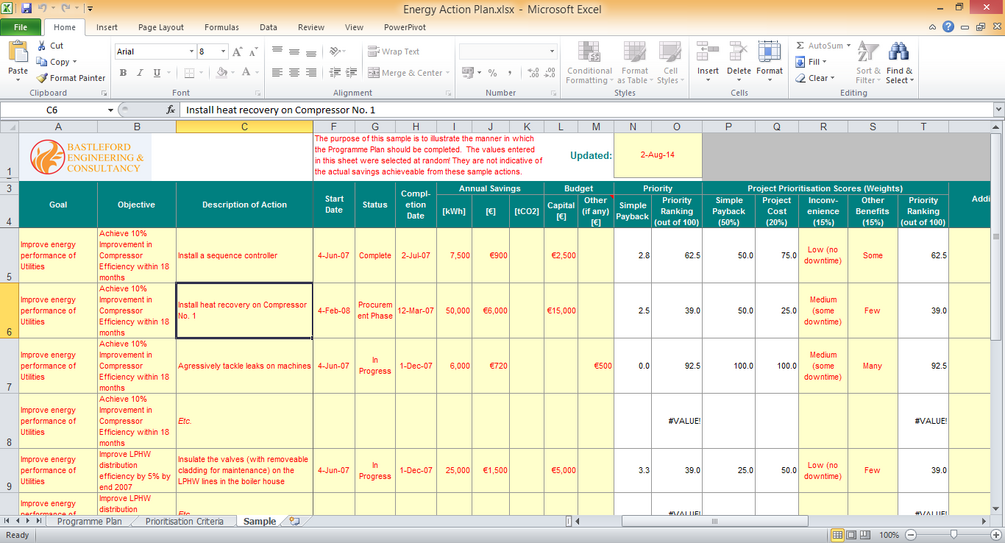Toggle Bold formatting
This screenshot has height=543, width=1005.
(x=123, y=72)
